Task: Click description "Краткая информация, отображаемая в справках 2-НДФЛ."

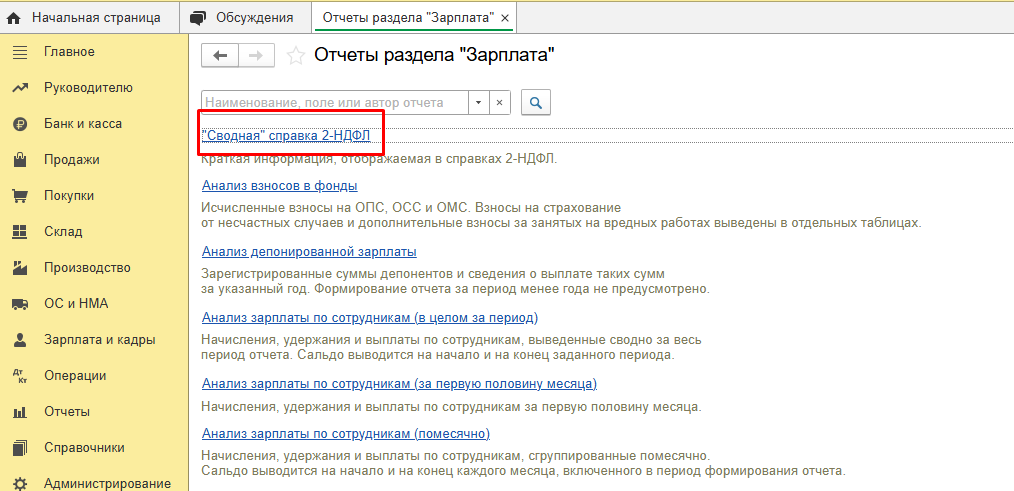Action: pos(379,160)
